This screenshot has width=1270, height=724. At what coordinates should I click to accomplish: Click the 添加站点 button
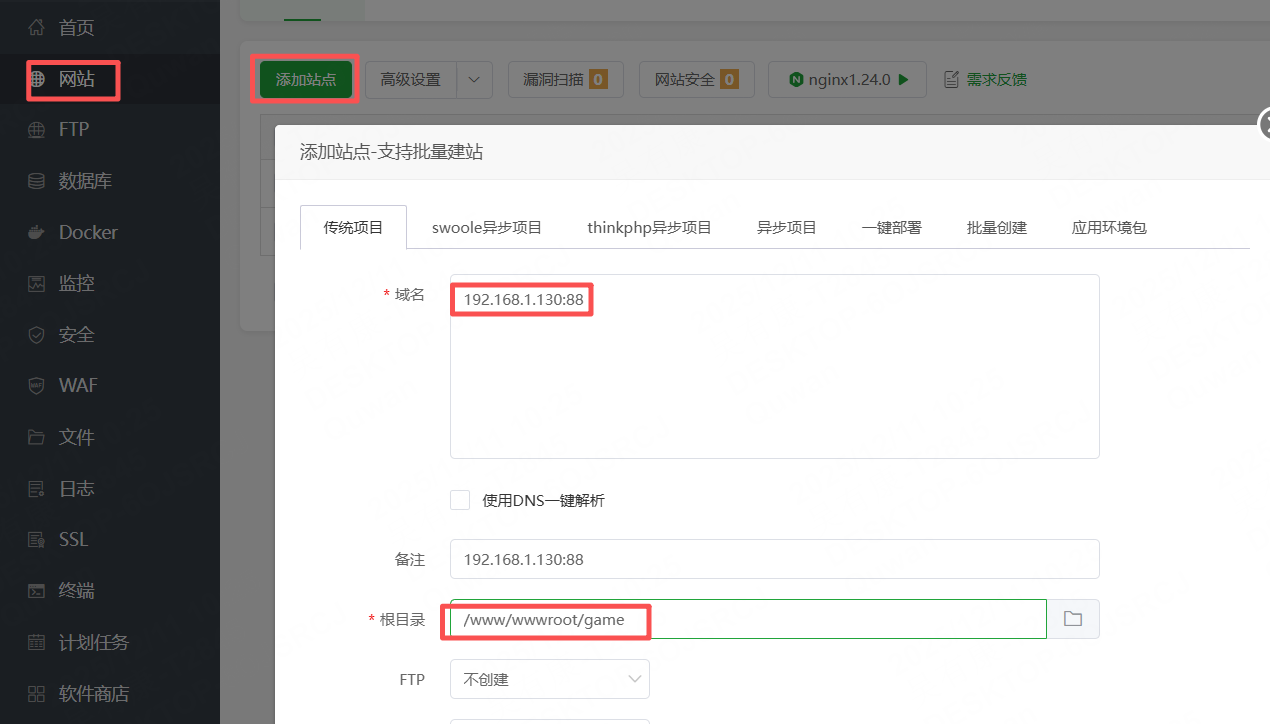coord(305,79)
